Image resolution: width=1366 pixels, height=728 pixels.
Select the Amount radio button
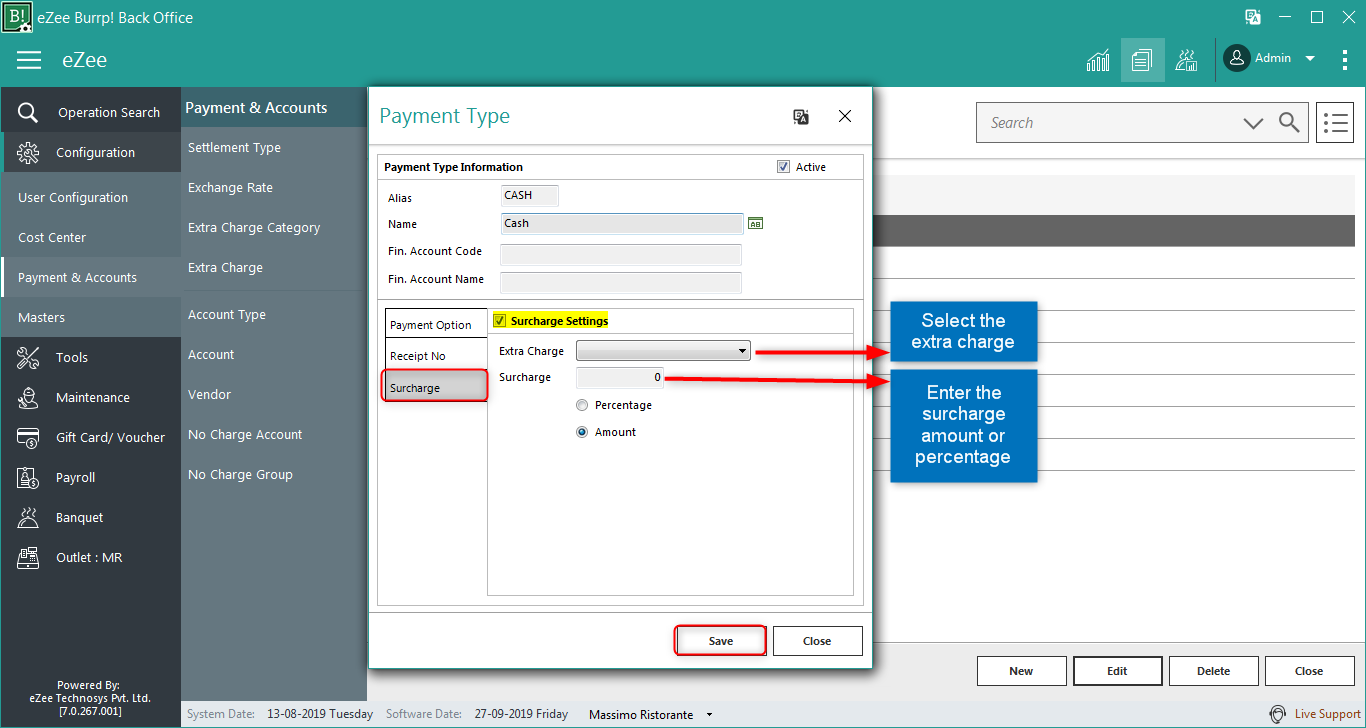coord(582,432)
